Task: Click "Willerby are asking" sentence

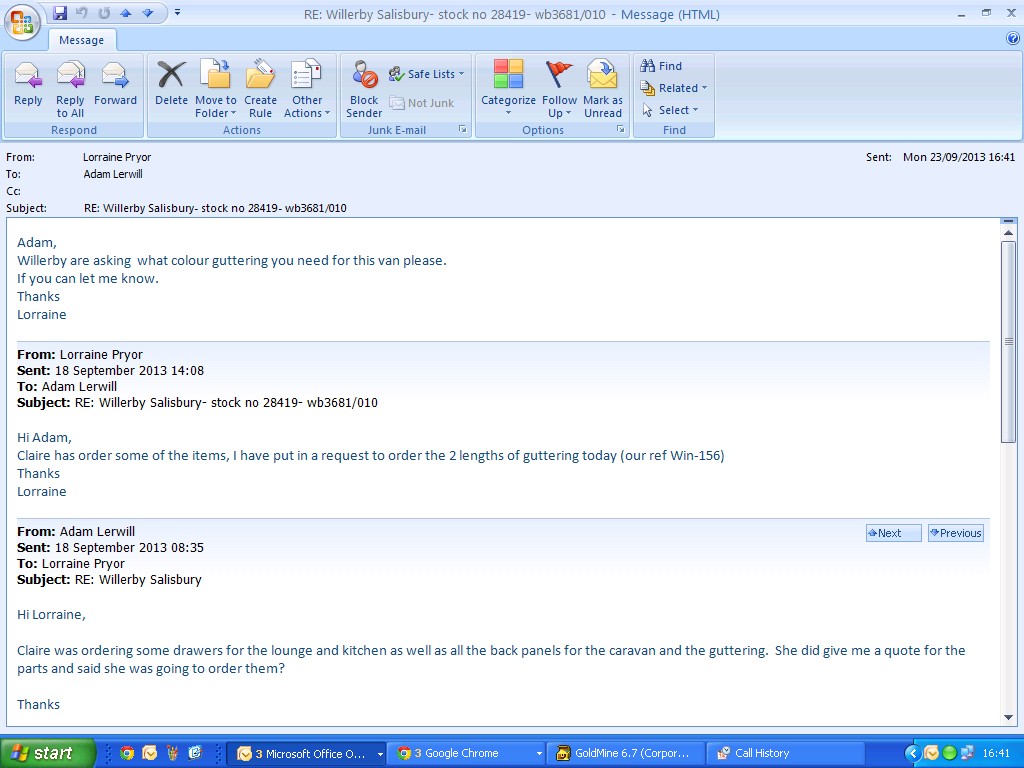Action: (x=232, y=261)
